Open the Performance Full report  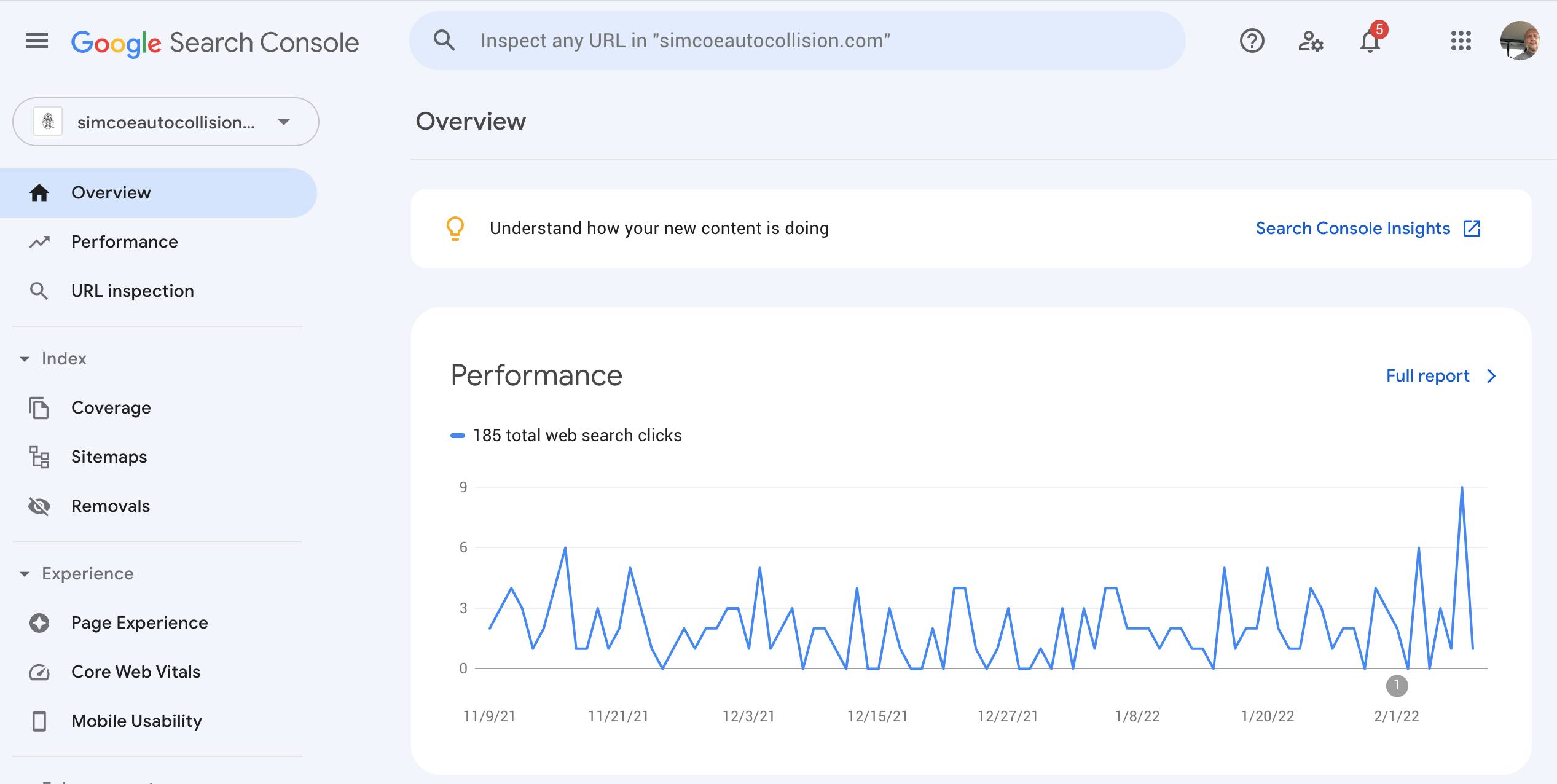[x=1427, y=375]
